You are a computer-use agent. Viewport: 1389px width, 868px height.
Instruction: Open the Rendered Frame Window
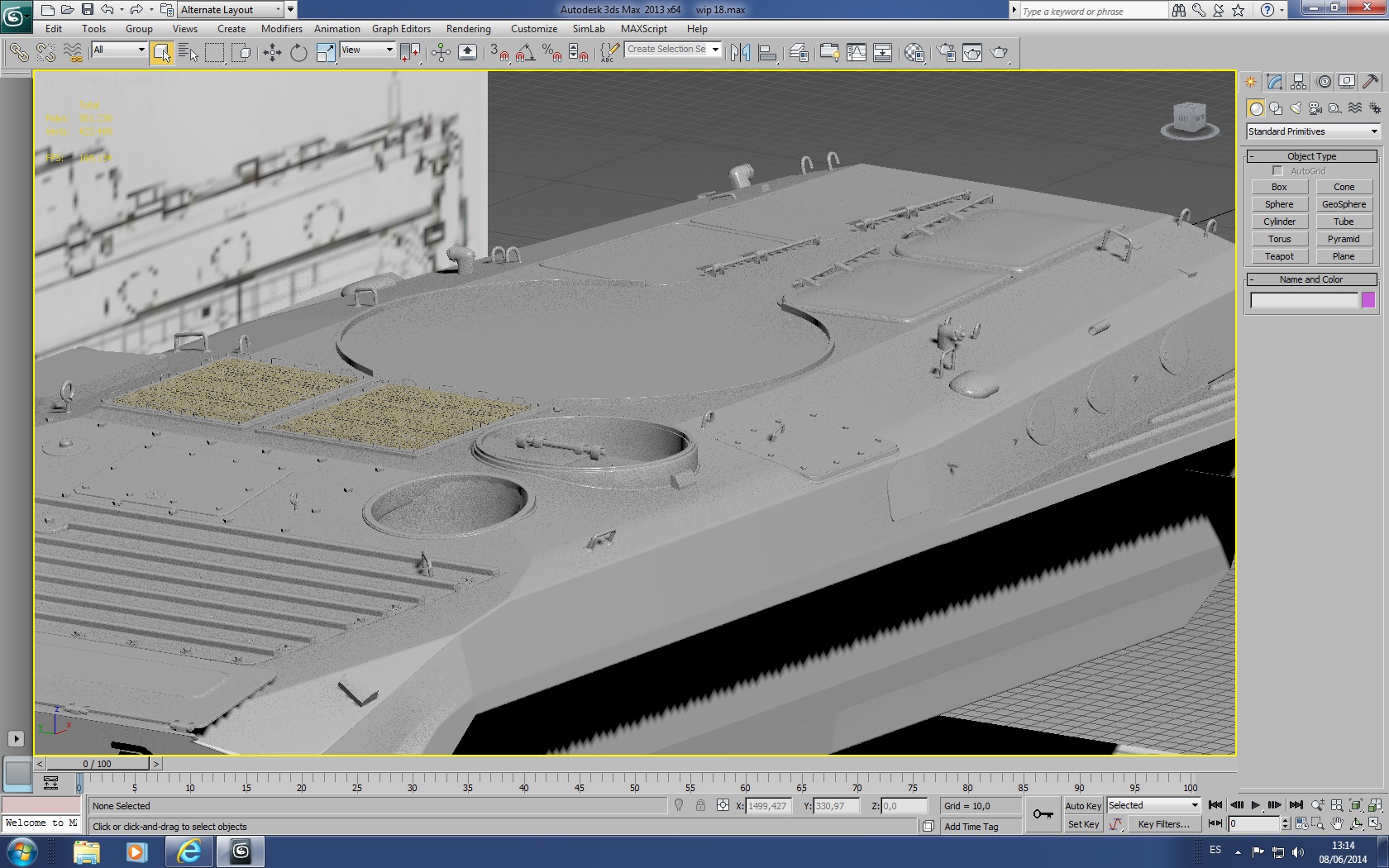pyautogui.click(x=972, y=53)
